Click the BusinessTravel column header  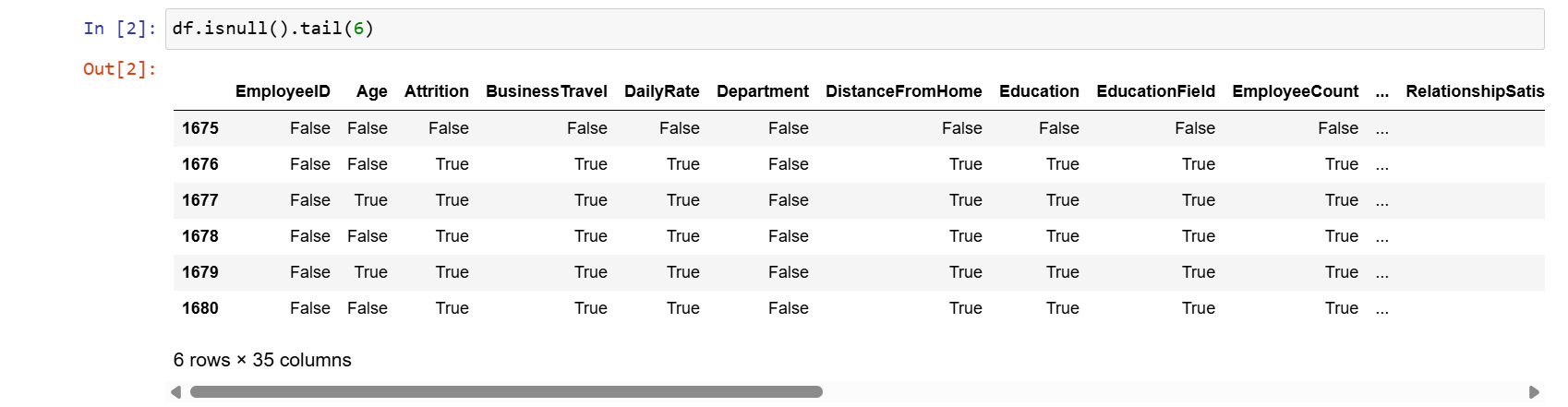(546, 91)
